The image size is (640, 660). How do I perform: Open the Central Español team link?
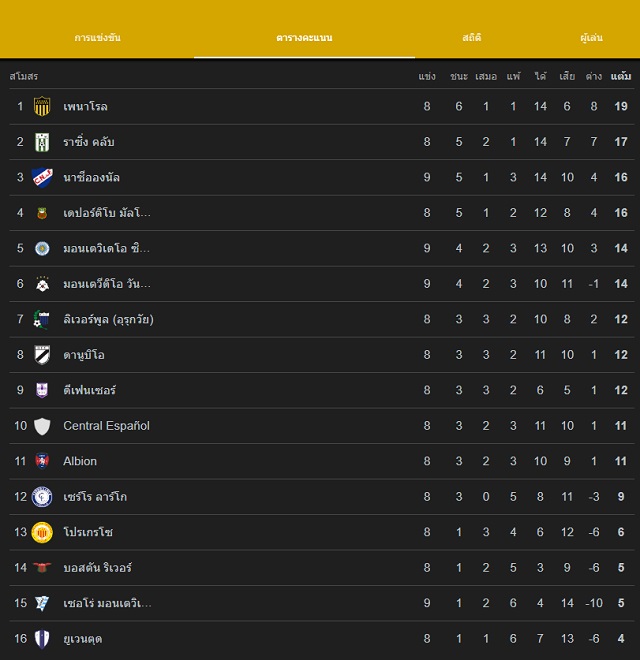(106, 426)
